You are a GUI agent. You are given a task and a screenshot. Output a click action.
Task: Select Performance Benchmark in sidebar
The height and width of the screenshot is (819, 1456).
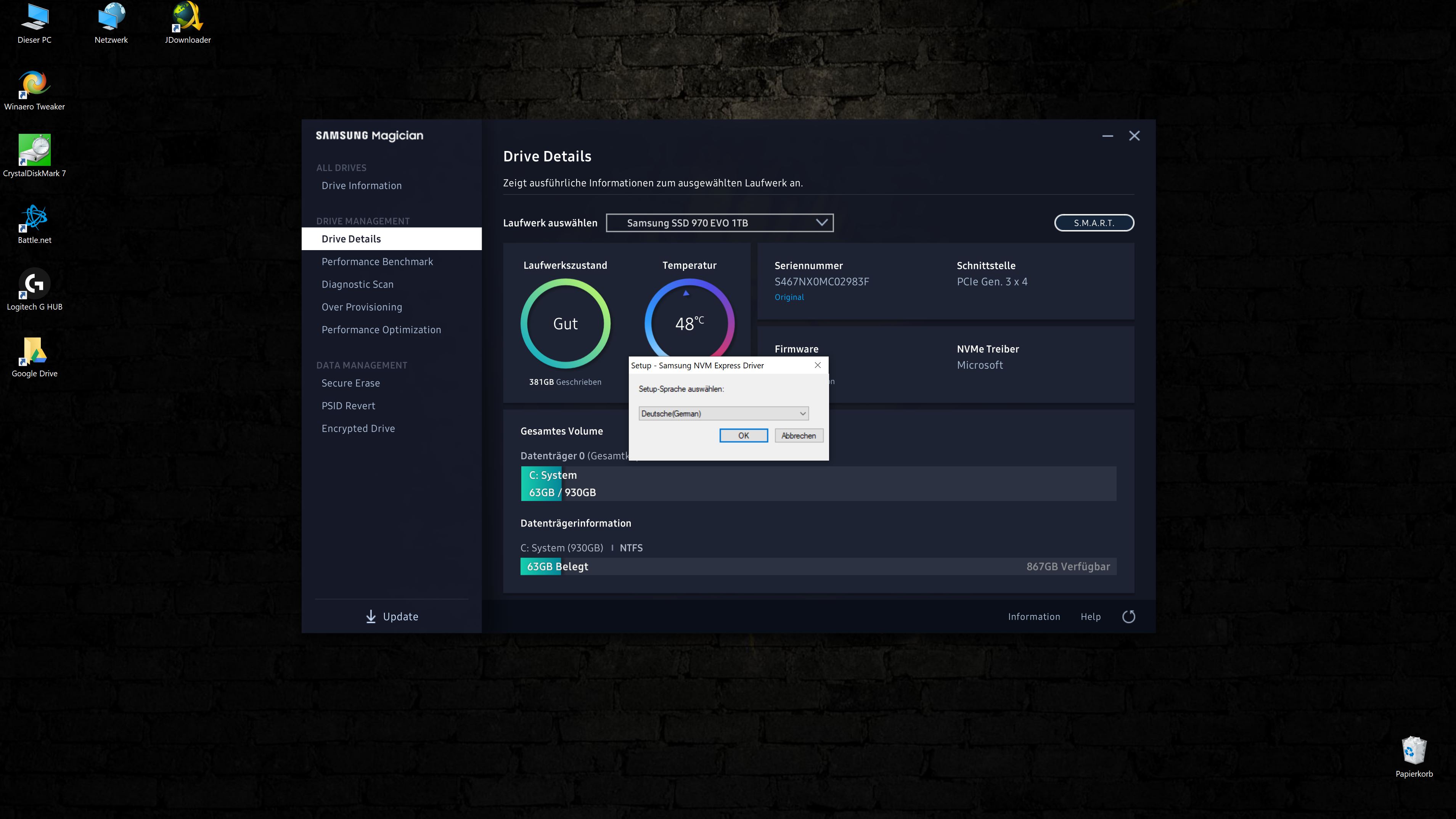point(377,262)
